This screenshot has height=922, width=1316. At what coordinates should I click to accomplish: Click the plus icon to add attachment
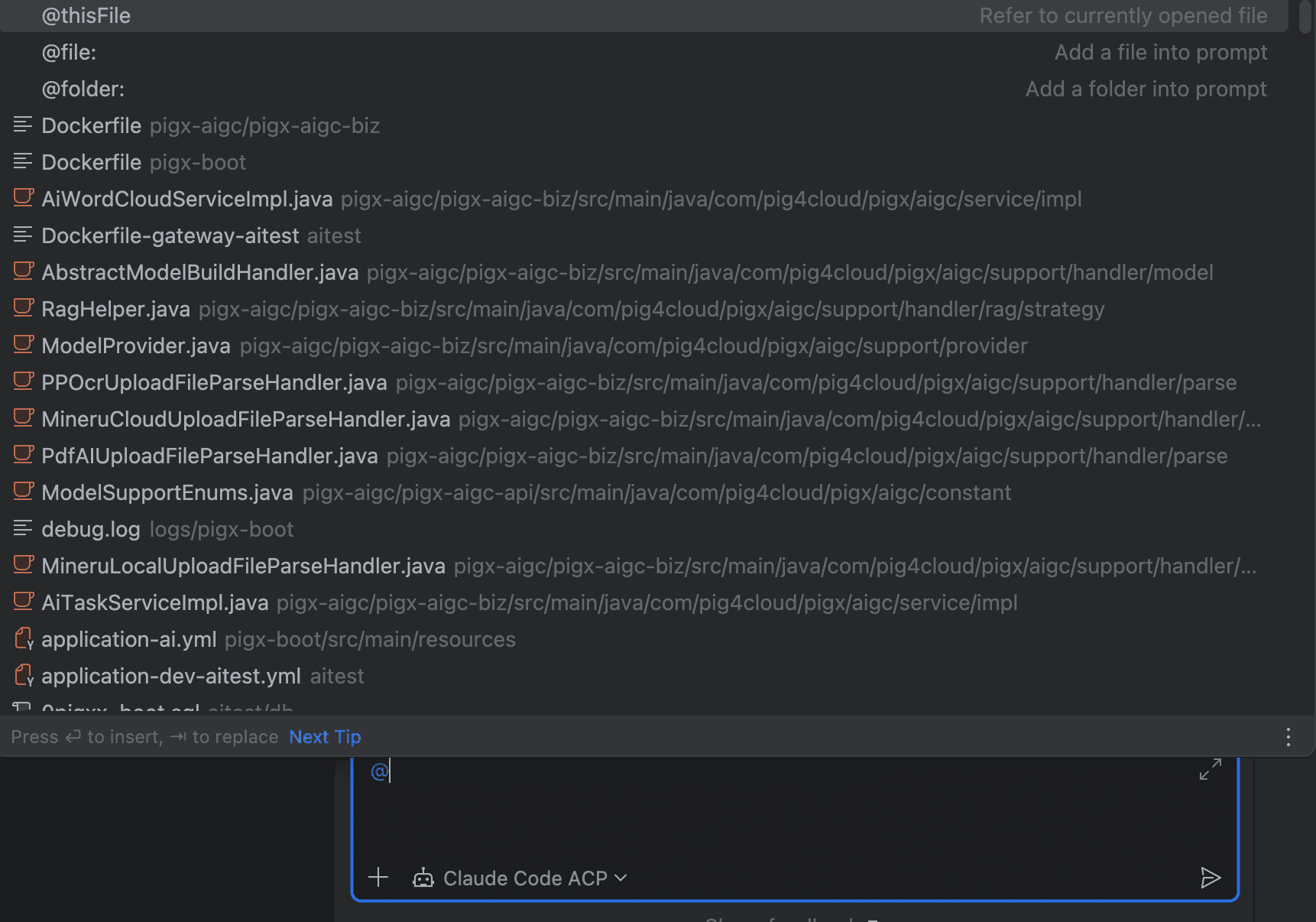tap(378, 878)
